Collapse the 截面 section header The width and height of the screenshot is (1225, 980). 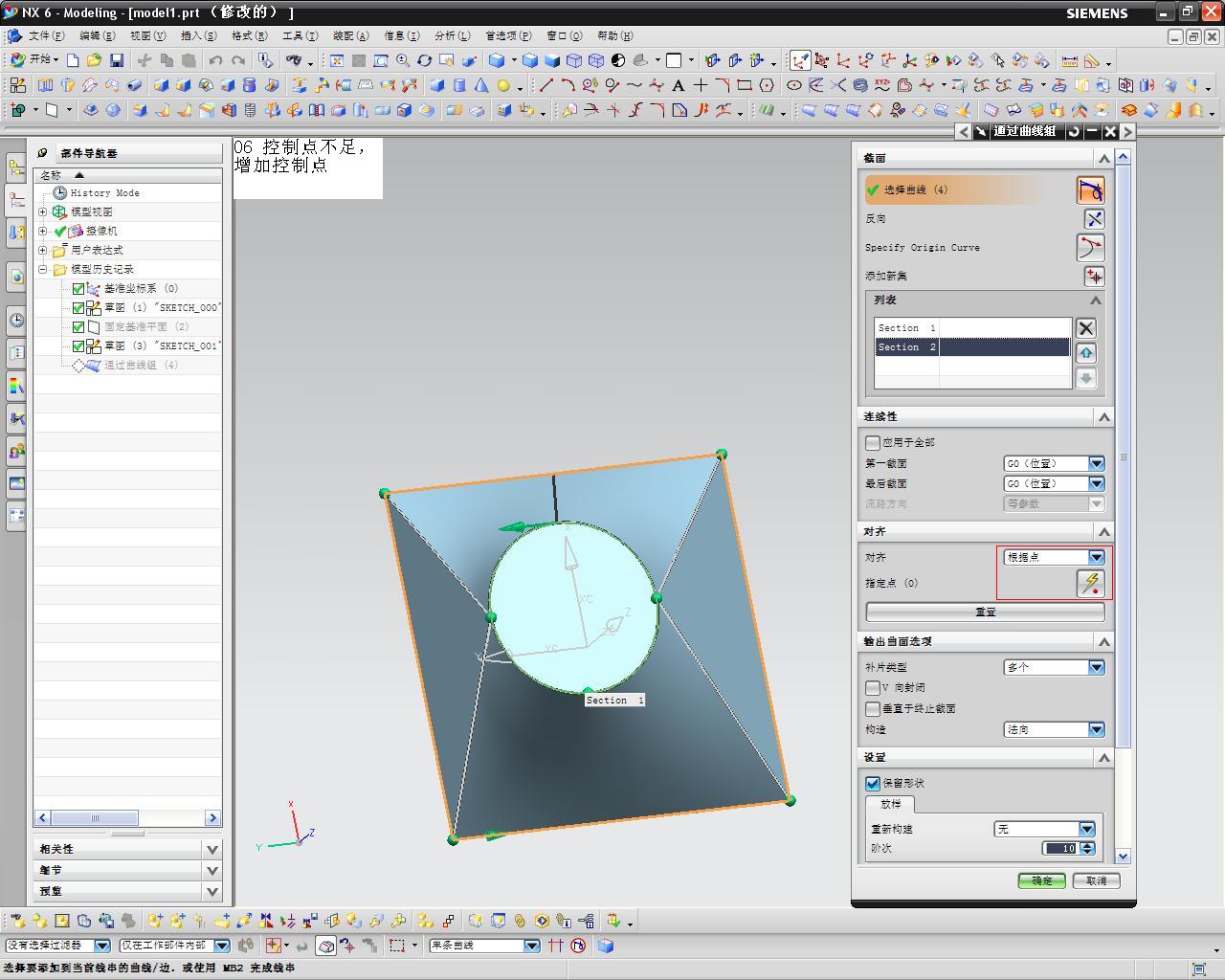click(1103, 158)
